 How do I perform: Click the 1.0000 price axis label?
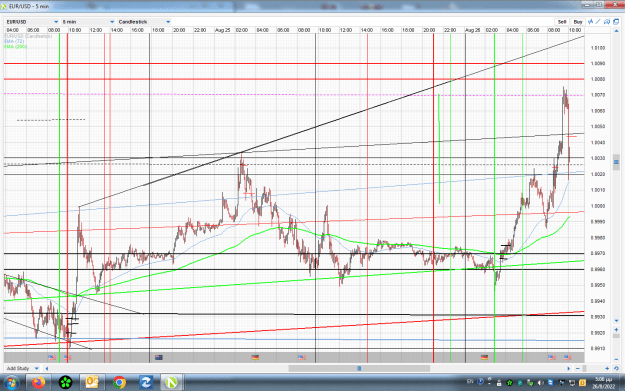click(598, 206)
